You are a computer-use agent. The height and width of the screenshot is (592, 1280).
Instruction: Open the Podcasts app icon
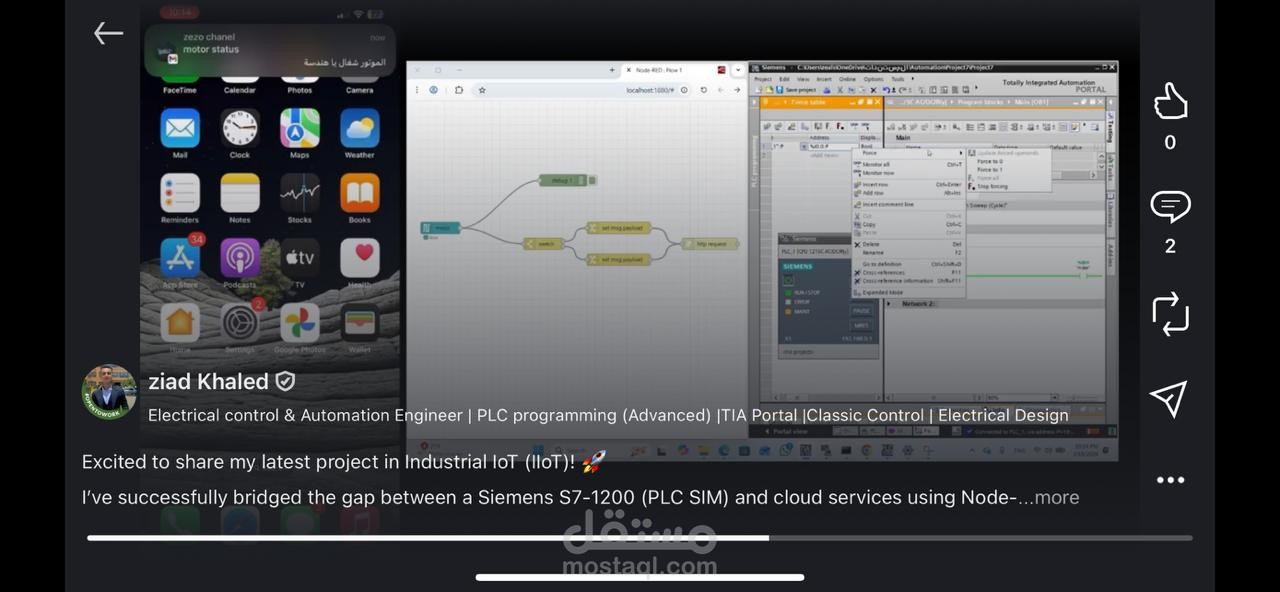(240, 258)
